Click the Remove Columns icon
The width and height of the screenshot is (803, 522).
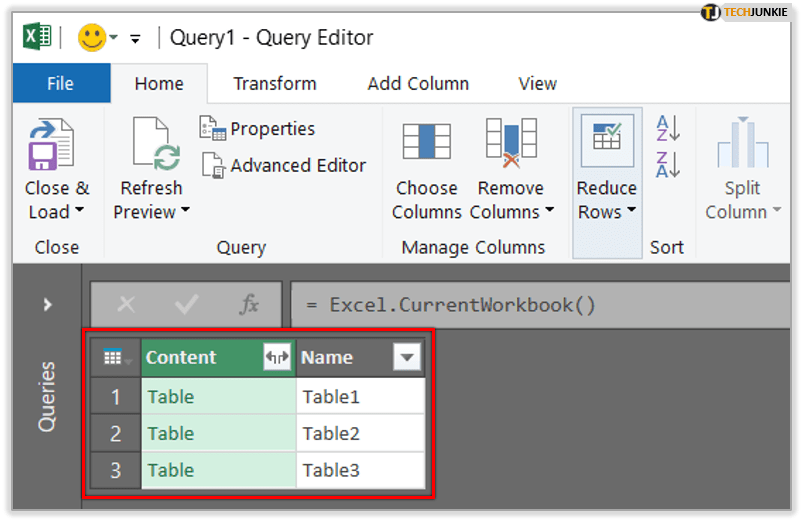[x=511, y=142]
